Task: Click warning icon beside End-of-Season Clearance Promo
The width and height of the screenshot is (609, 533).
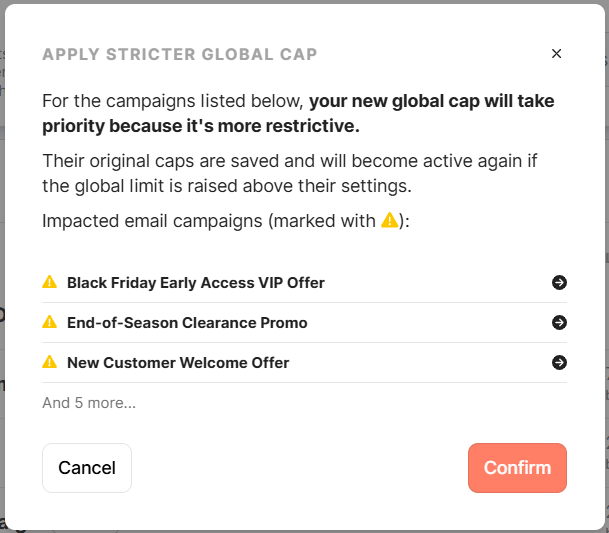Action: 49,323
